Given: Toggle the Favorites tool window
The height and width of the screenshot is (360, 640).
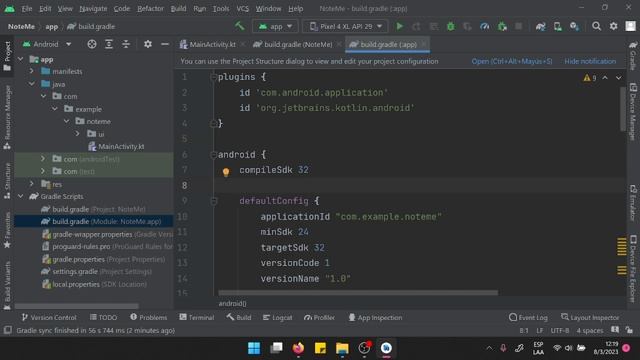Looking at the screenshot, I should click(x=7, y=230).
